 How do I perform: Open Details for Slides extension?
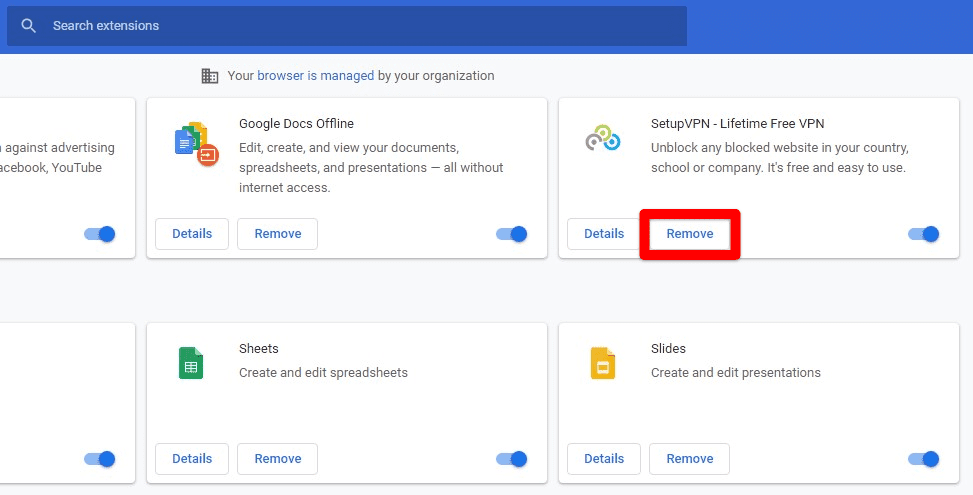click(x=604, y=459)
